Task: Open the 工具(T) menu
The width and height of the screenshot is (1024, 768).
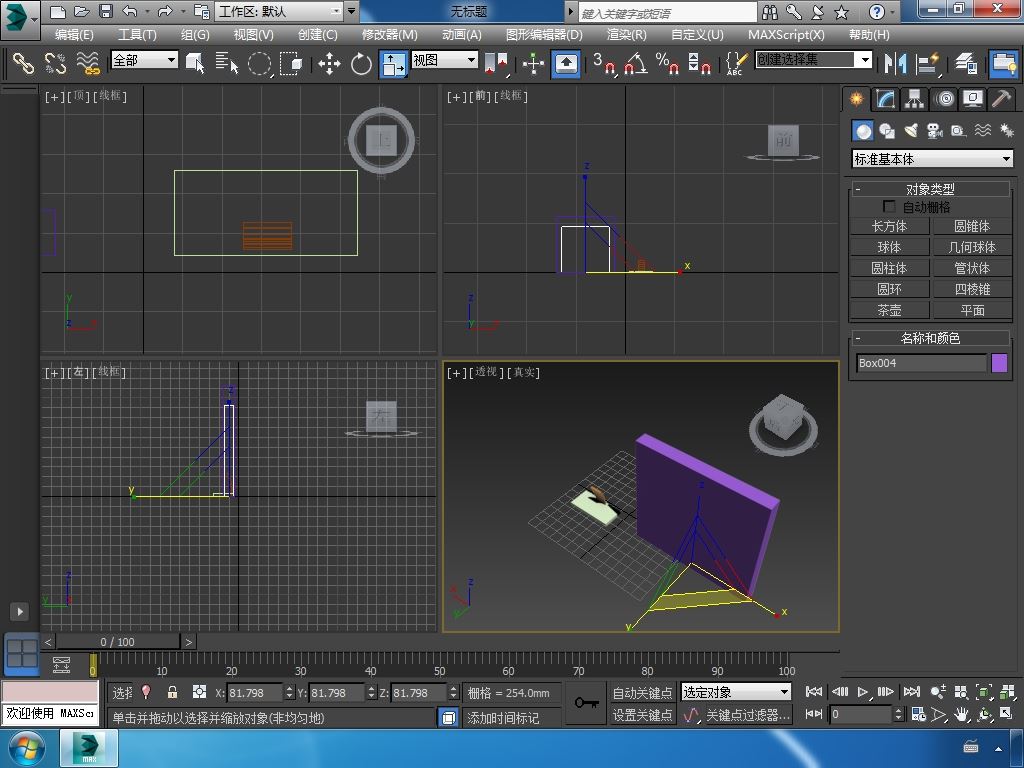Action: [136, 35]
